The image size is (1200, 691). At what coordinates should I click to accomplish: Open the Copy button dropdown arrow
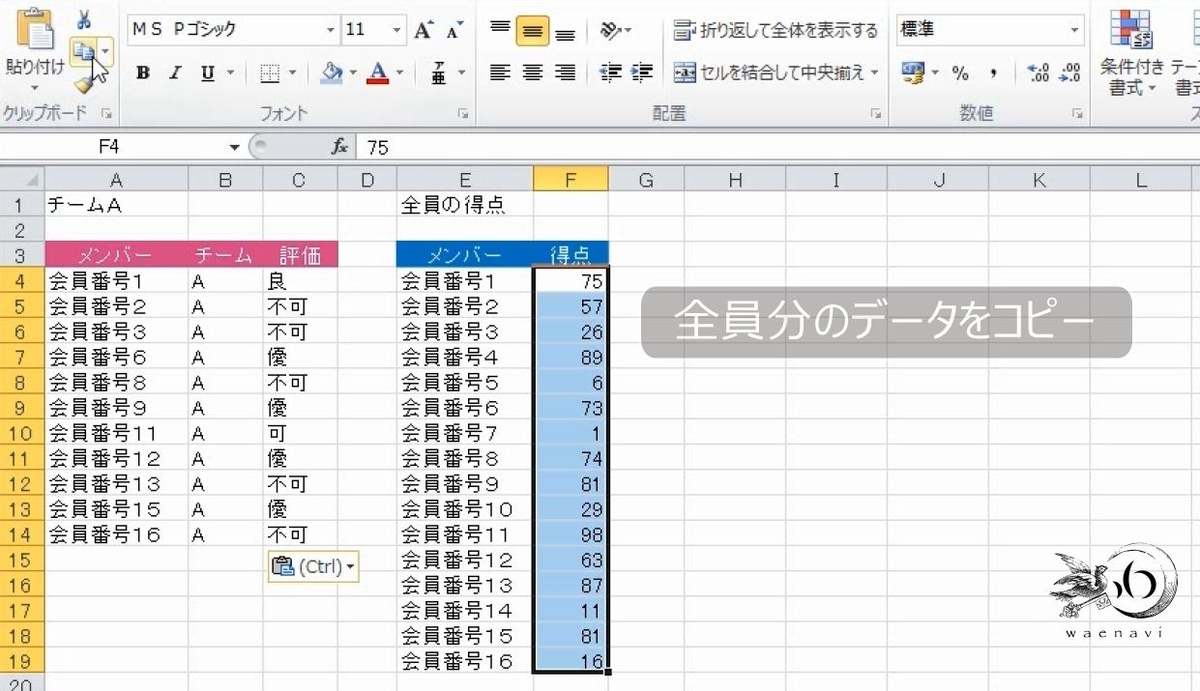tap(104, 50)
